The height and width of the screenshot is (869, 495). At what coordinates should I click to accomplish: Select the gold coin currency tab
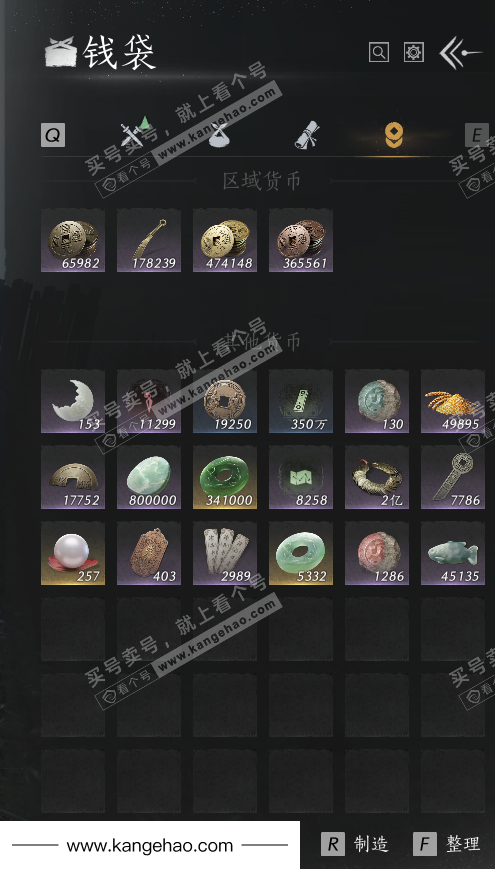click(x=394, y=135)
